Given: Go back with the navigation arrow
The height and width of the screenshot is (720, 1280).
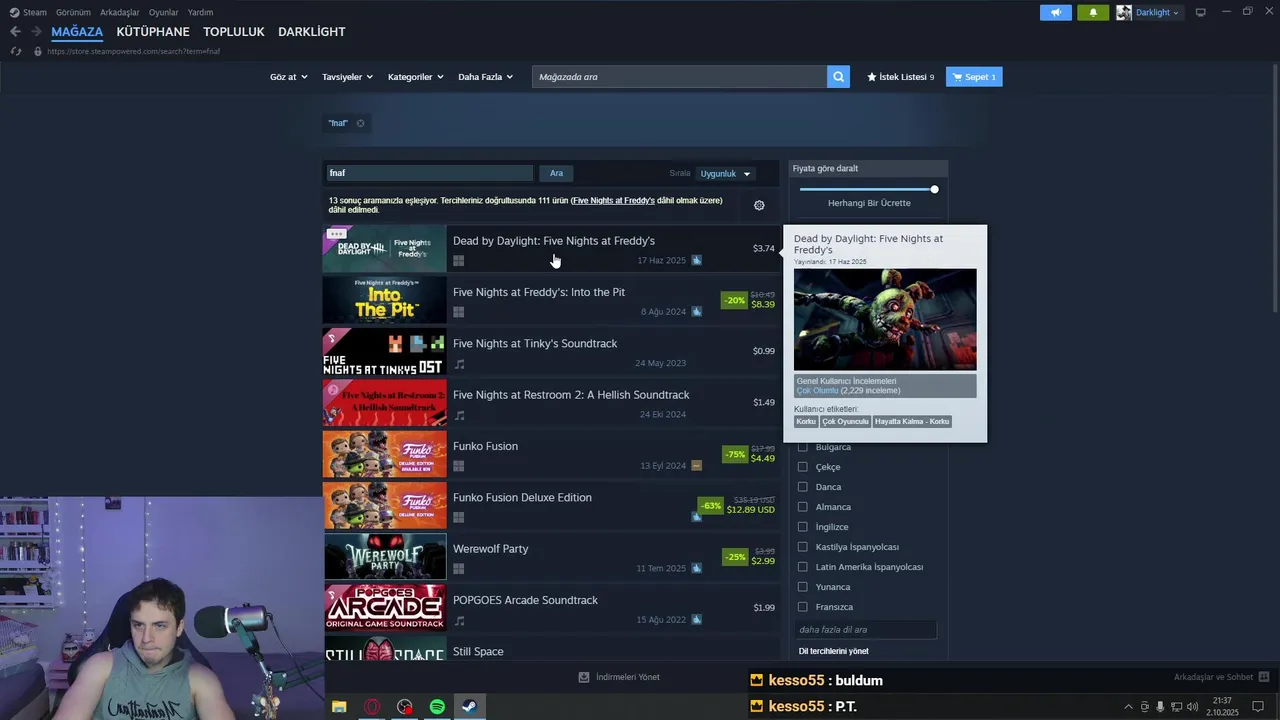Looking at the screenshot, I should tap(15, 32).
